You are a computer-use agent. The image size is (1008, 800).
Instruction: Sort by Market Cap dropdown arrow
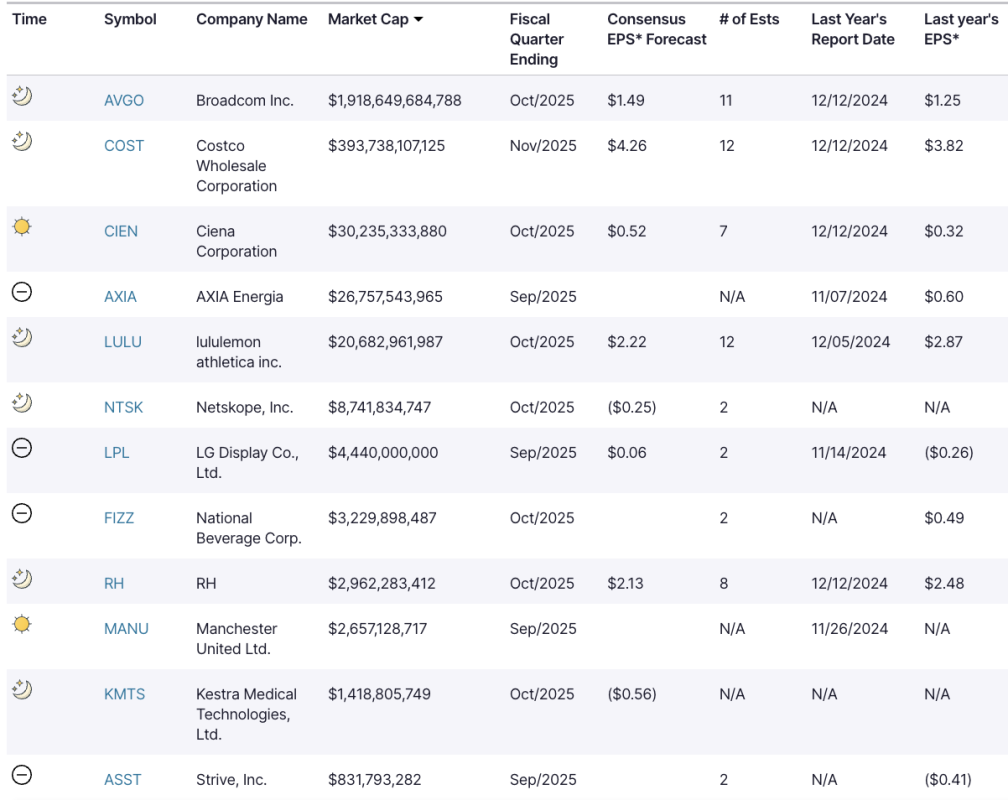point(418,20)
